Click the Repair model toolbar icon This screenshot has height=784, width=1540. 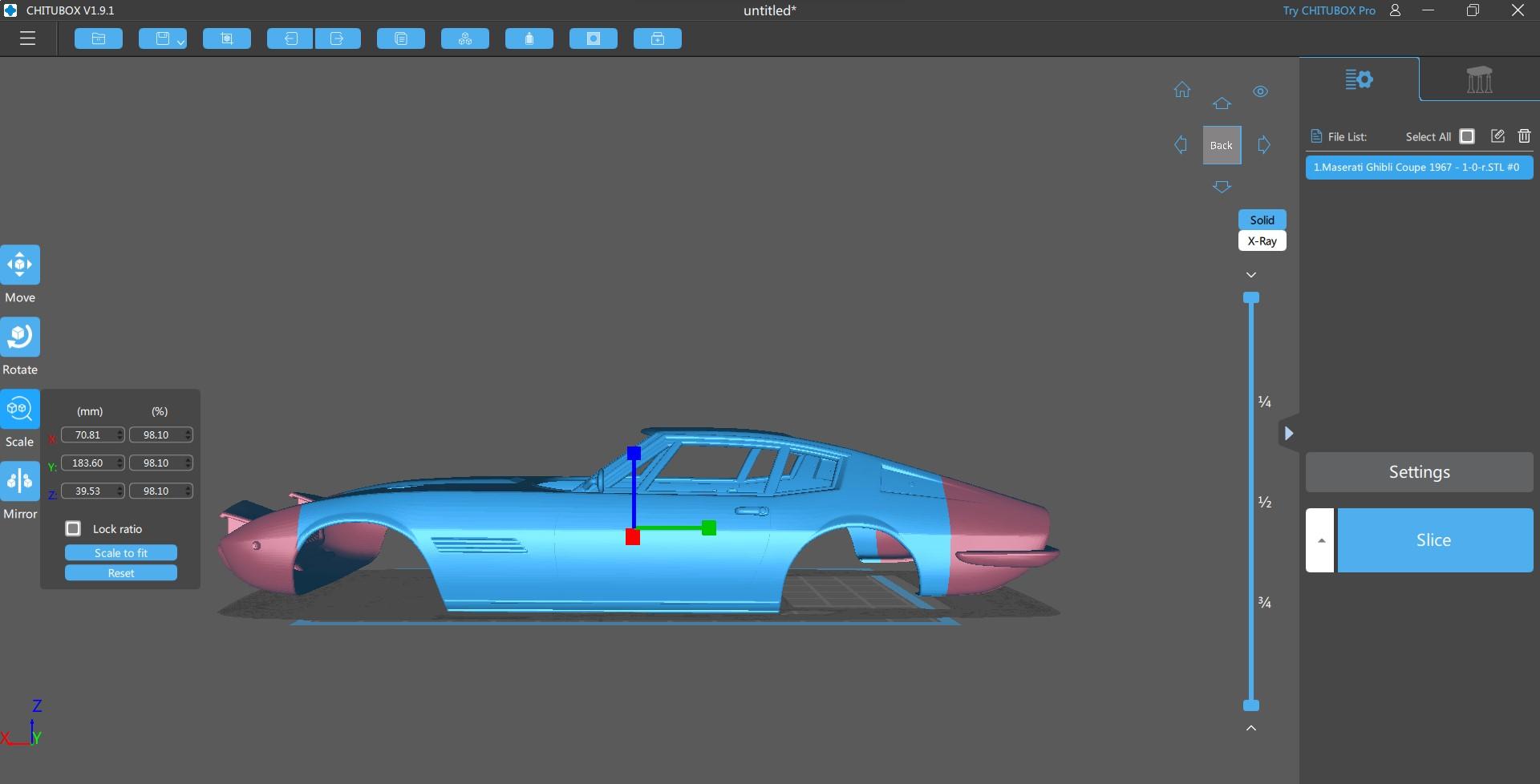pyautogui.click(x=658, y=38)
